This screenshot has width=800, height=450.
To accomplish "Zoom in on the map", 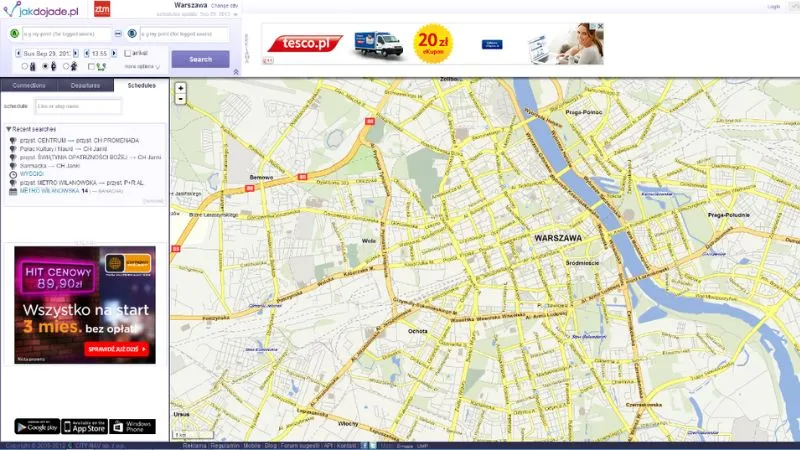I will [x=180, y=88].
